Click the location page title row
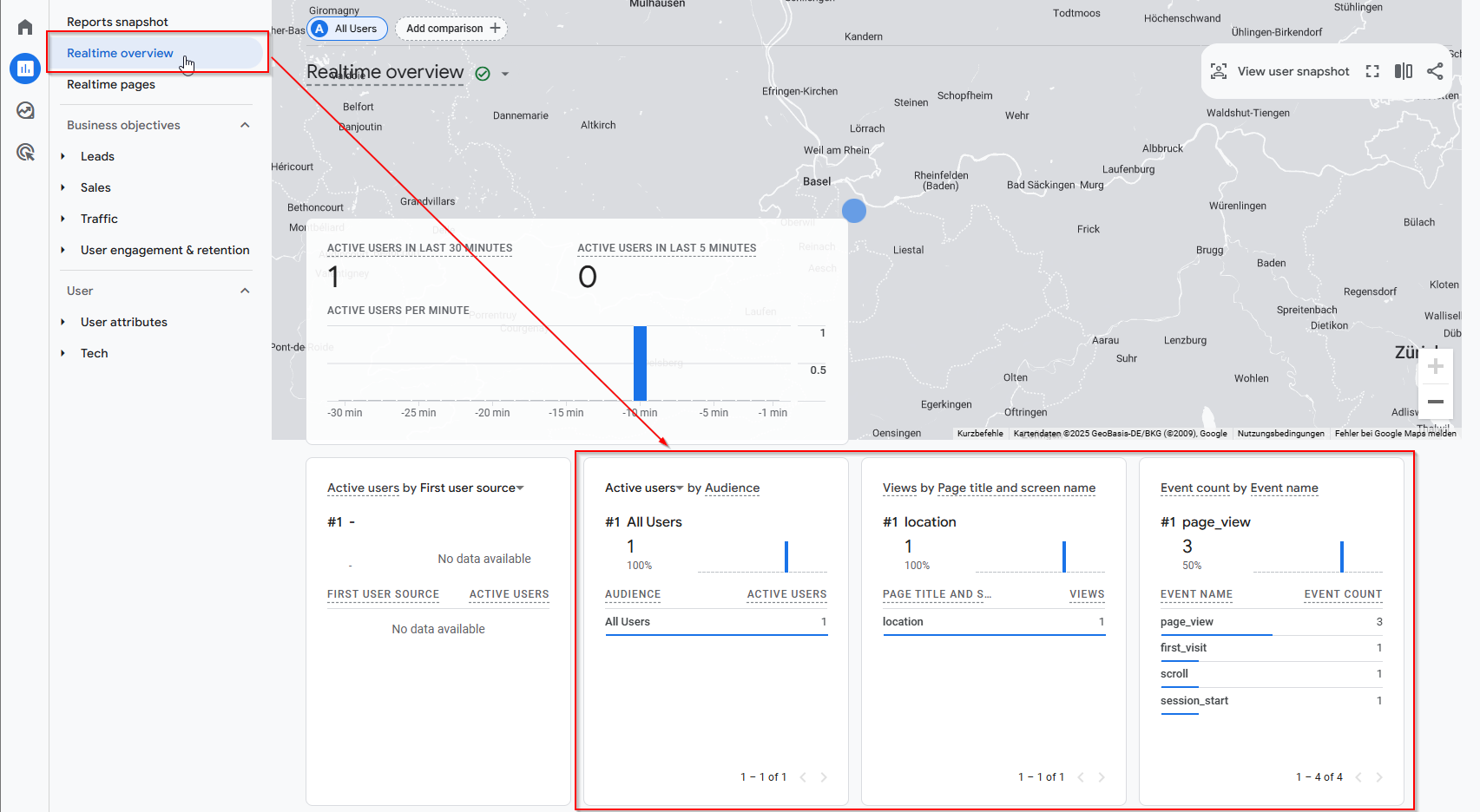The image size is (1480, 812). click(994, 622)
